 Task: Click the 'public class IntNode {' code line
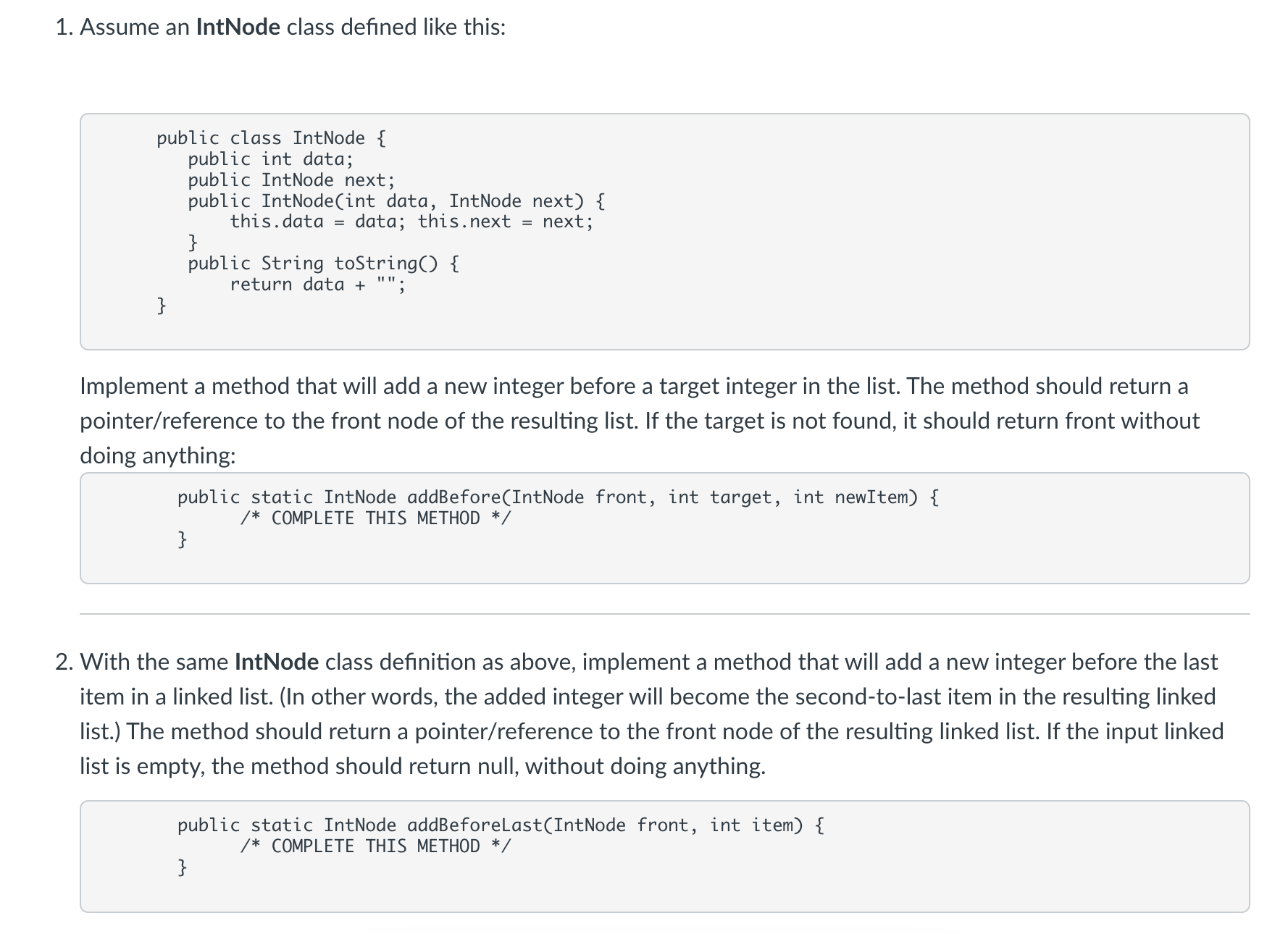(x=272, y=138)
